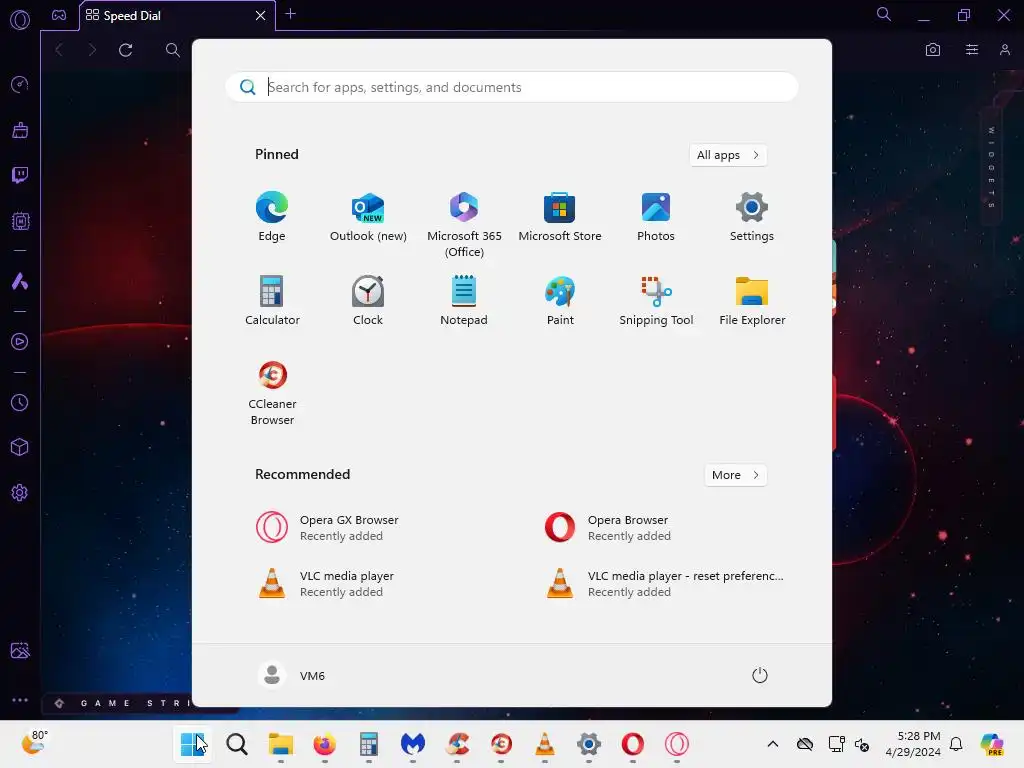Launch CCleaner Browser pinned app
The width and height of the screenshot is (1024, 768).
pos(272,392)
